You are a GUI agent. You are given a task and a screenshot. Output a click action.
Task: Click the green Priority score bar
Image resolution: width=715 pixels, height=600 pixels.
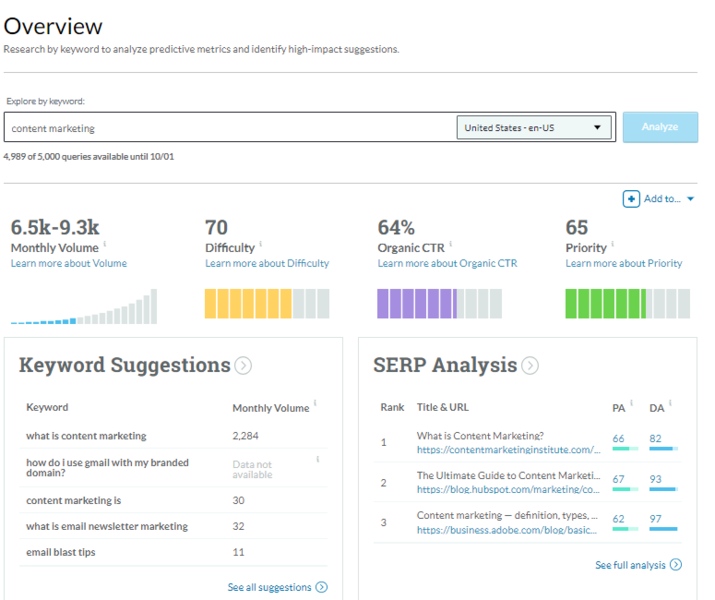[627, 303]
